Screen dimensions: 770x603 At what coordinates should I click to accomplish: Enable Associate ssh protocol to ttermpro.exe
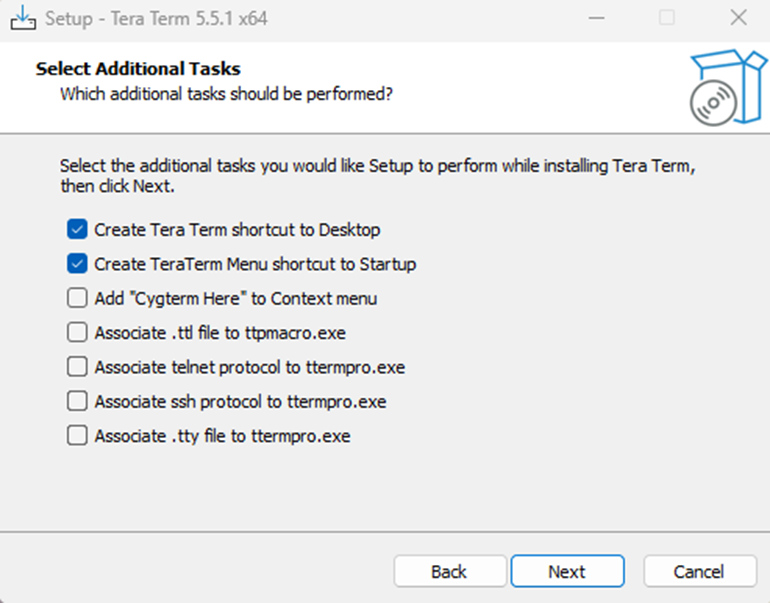tap(77, 402)
